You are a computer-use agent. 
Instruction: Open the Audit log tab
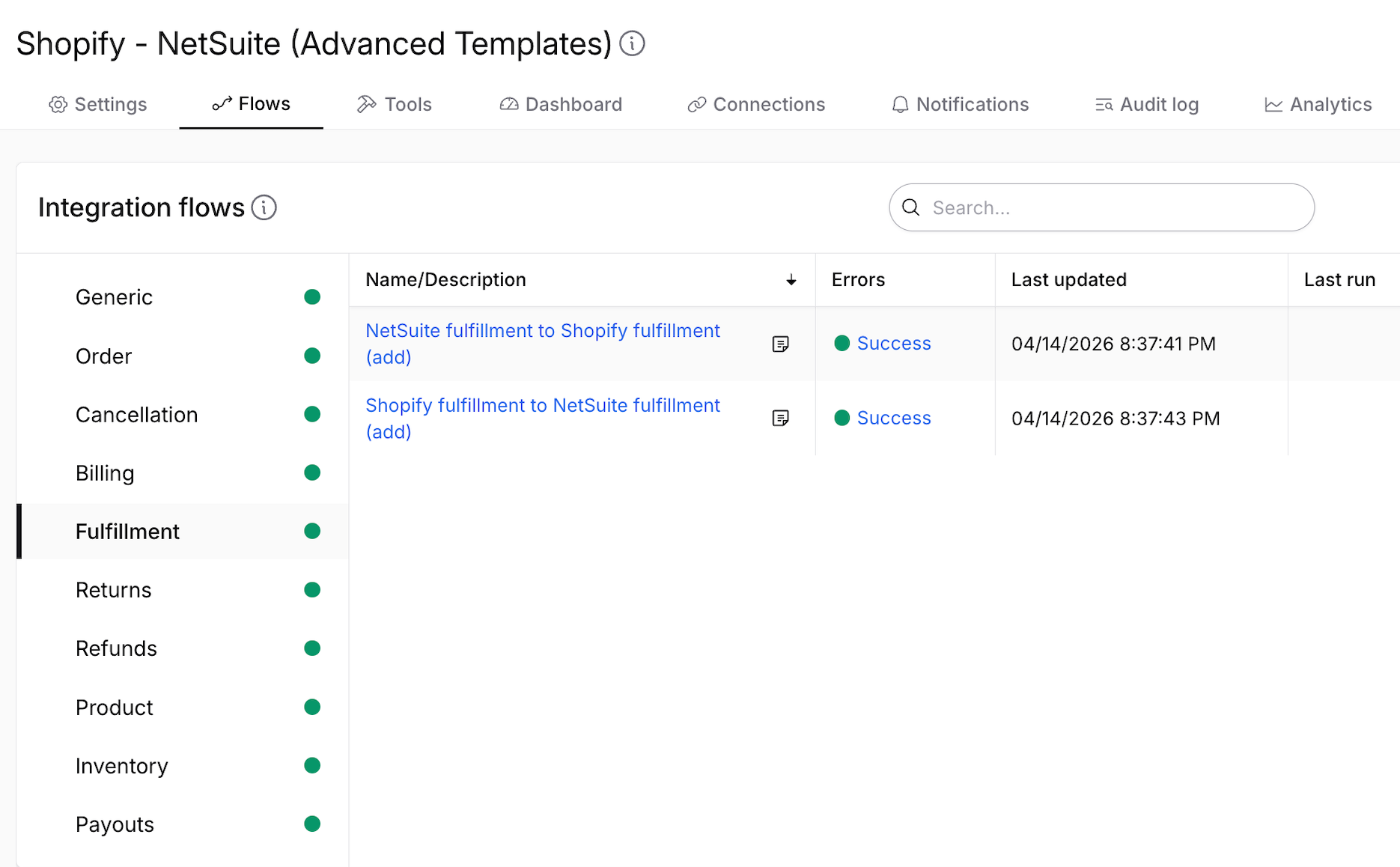point(1146,104)
